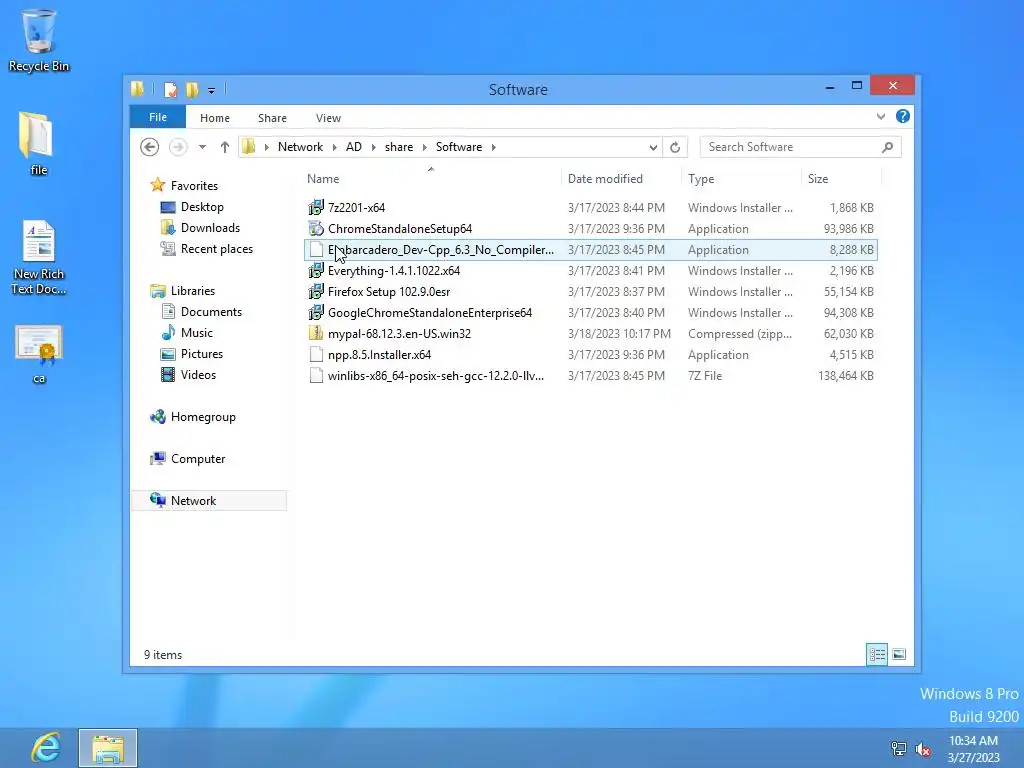Image resolution: width=1024 pixels, height=768 pixels.
Task: Click the Properties quick access toolbar icon
Action: pyautogui.click(x=170, y=89)
